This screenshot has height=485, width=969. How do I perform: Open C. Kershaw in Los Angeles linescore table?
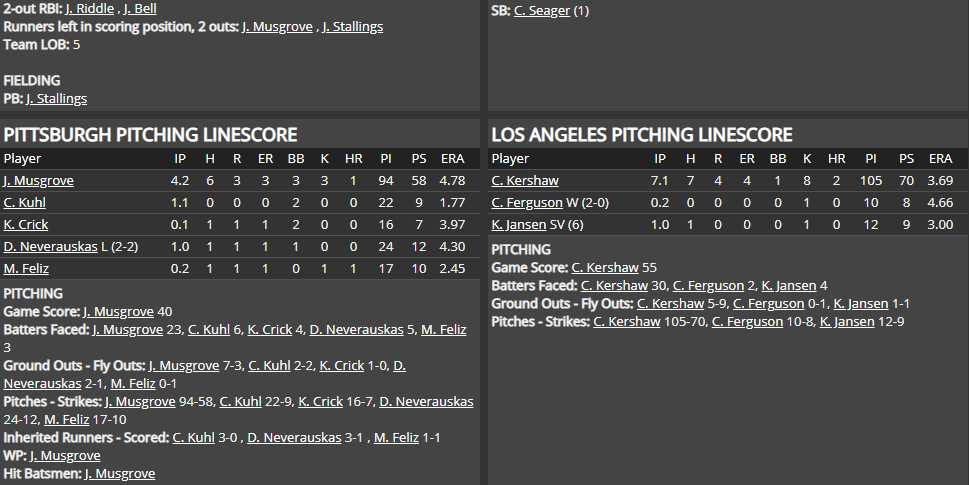[x=525, y=181]
